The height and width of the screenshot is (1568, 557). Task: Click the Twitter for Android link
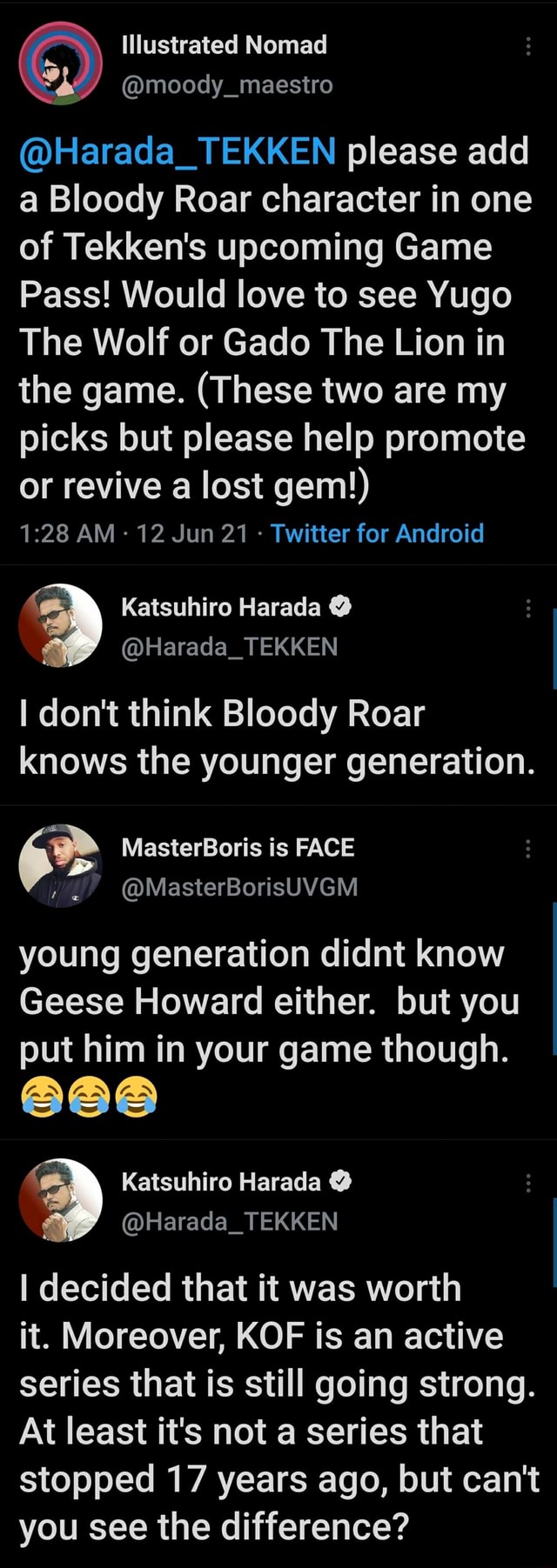377,533
